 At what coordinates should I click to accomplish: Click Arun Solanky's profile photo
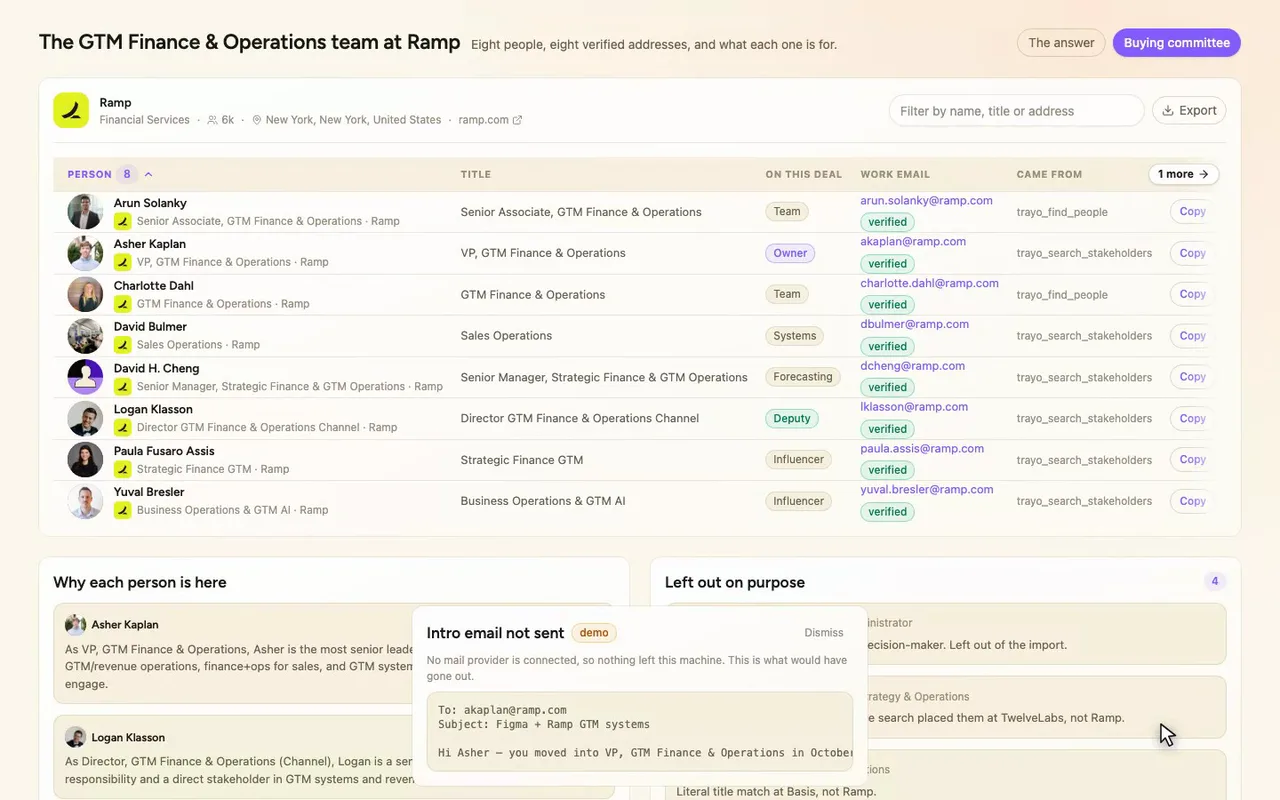click(x=85, y=212)
